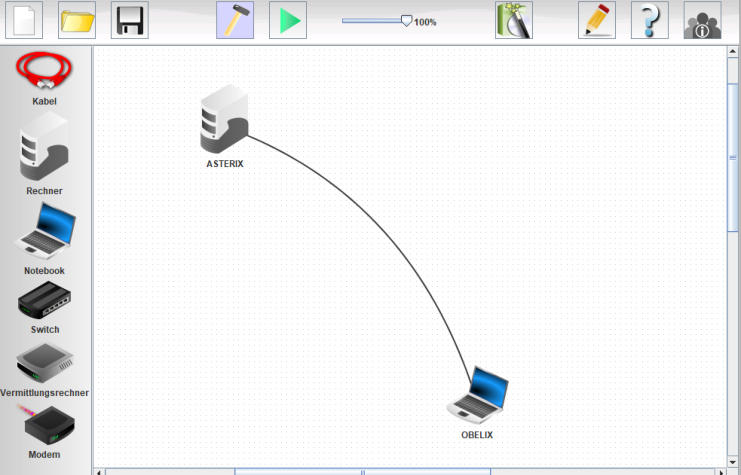The image size is (741, 475).
Task: Pick the Switch component
Action: click(44, 300)
